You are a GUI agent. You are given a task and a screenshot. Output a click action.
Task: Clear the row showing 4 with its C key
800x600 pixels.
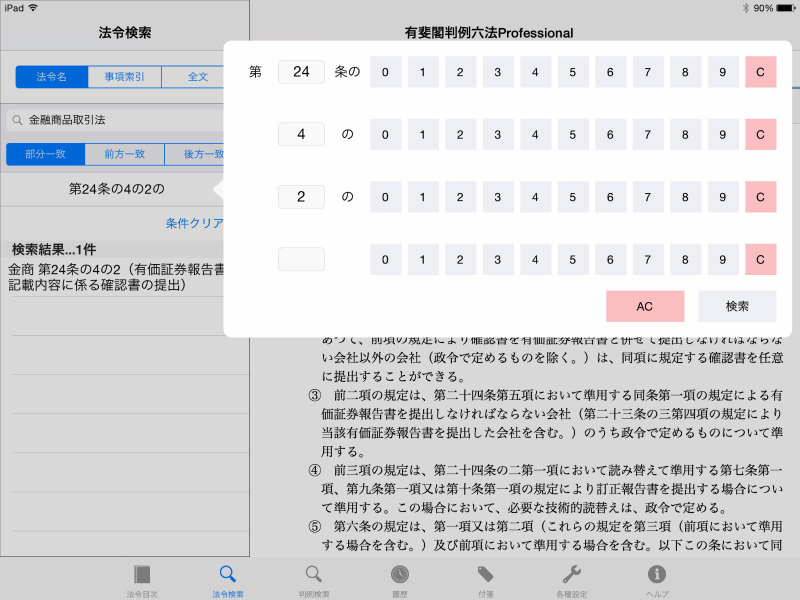(x=761, y=134)
